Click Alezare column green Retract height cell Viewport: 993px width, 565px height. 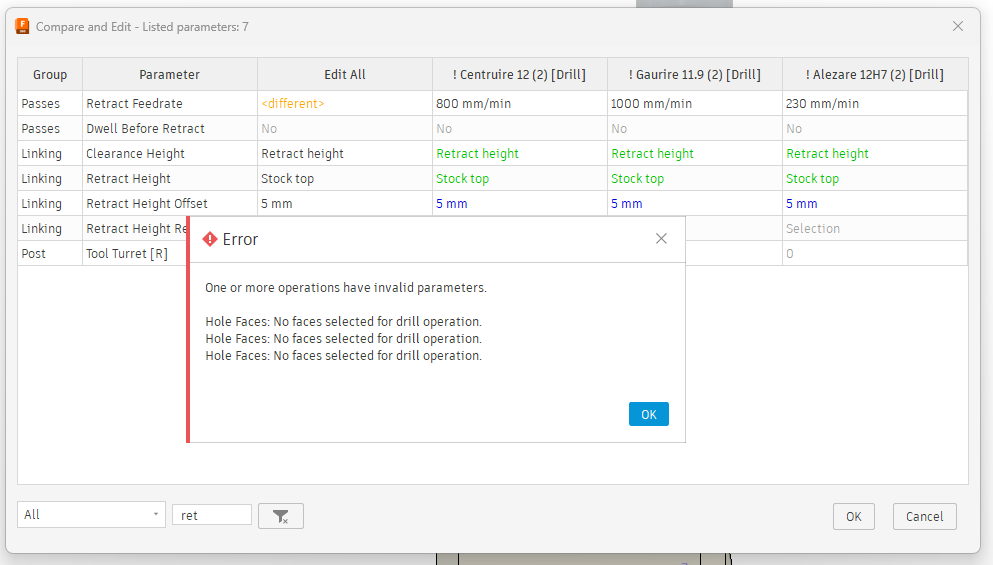(x=875, y=153)
